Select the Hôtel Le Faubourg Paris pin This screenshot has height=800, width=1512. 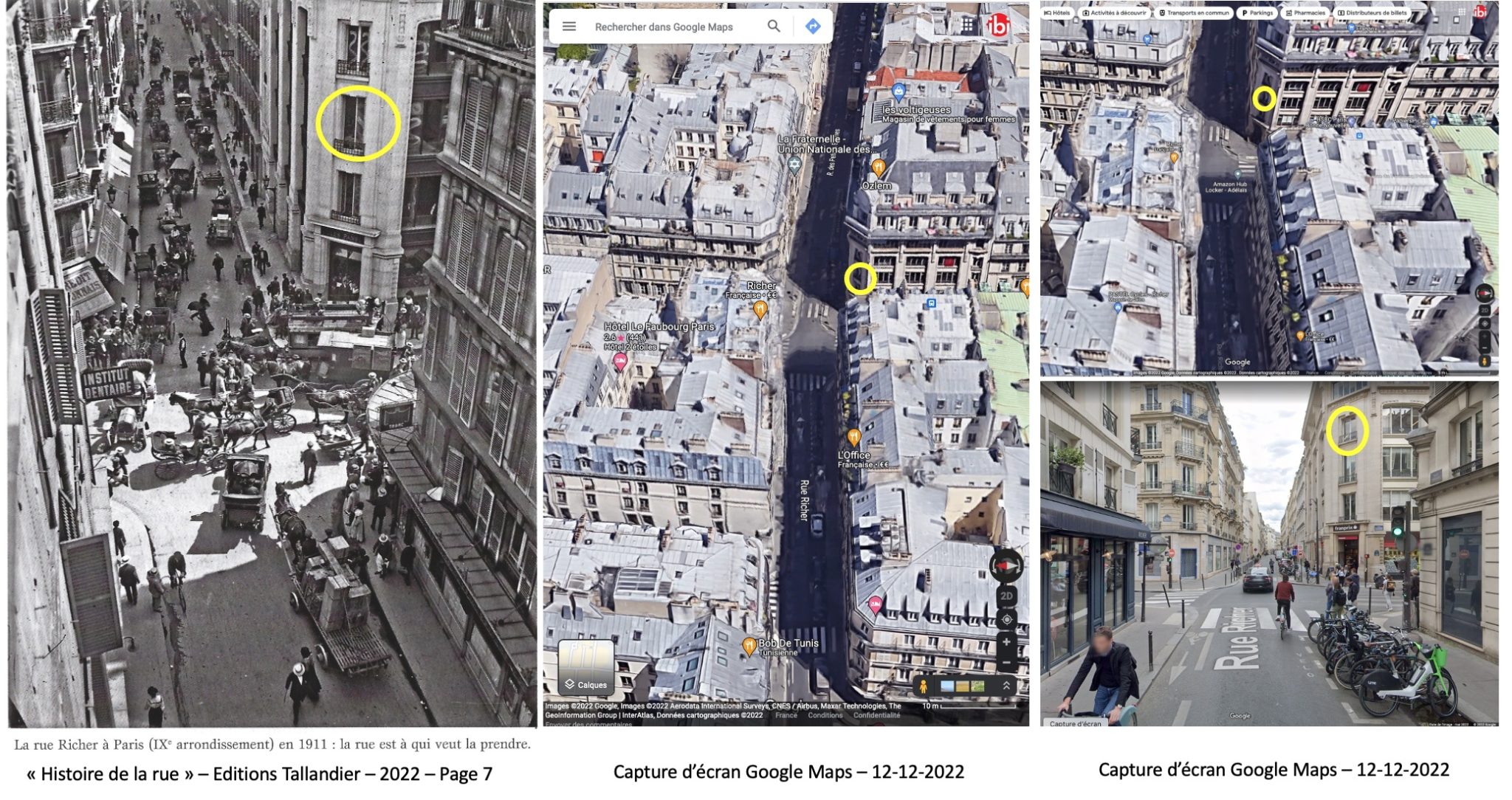(x=620, y=361)
